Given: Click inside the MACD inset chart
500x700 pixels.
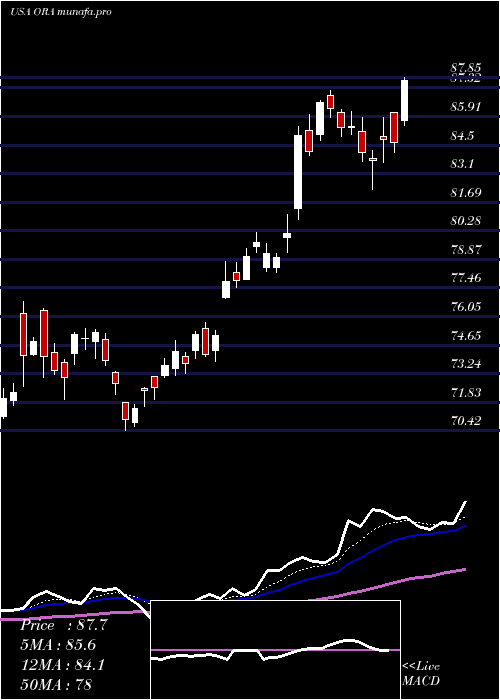Looking at the screenshot, I should (275, 650).
